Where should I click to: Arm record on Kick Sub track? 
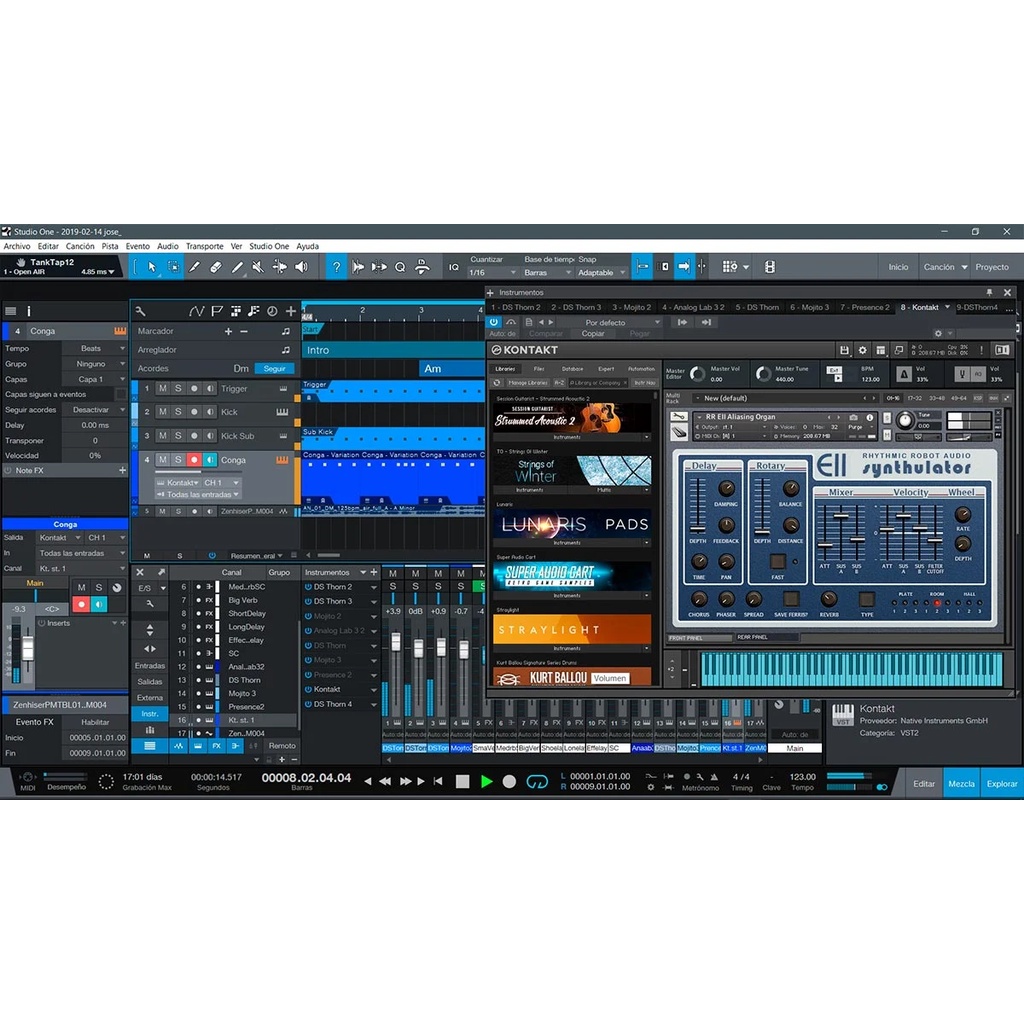[194, 436]
